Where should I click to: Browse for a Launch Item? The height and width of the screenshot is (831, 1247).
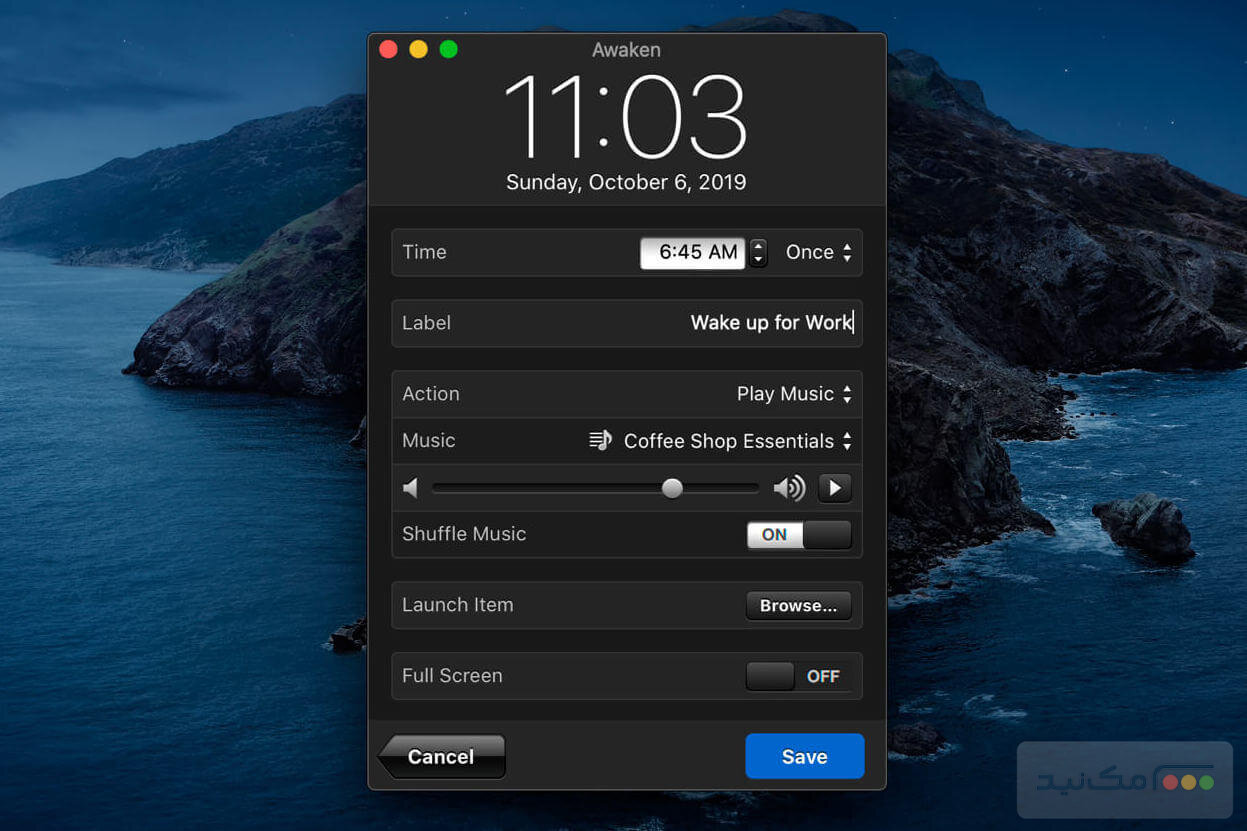pos(798,605)
